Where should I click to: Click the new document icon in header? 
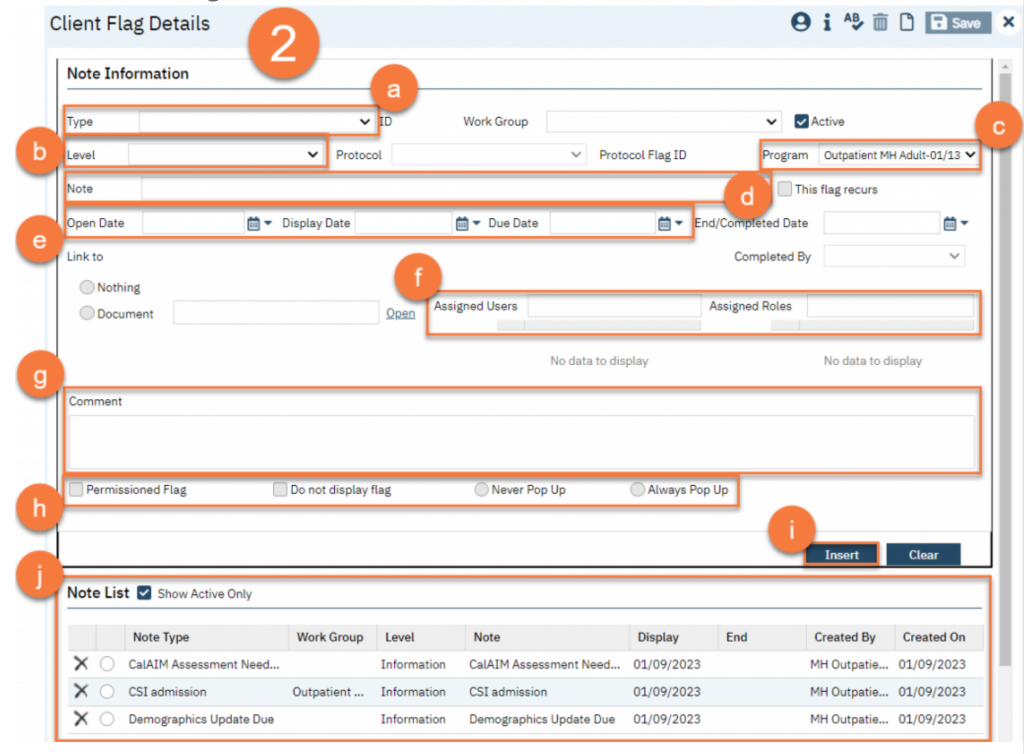[907, 22]
